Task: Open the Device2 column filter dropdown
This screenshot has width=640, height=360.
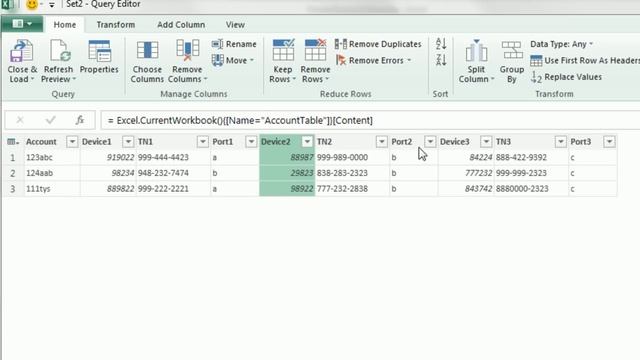Action: (307, 142)
